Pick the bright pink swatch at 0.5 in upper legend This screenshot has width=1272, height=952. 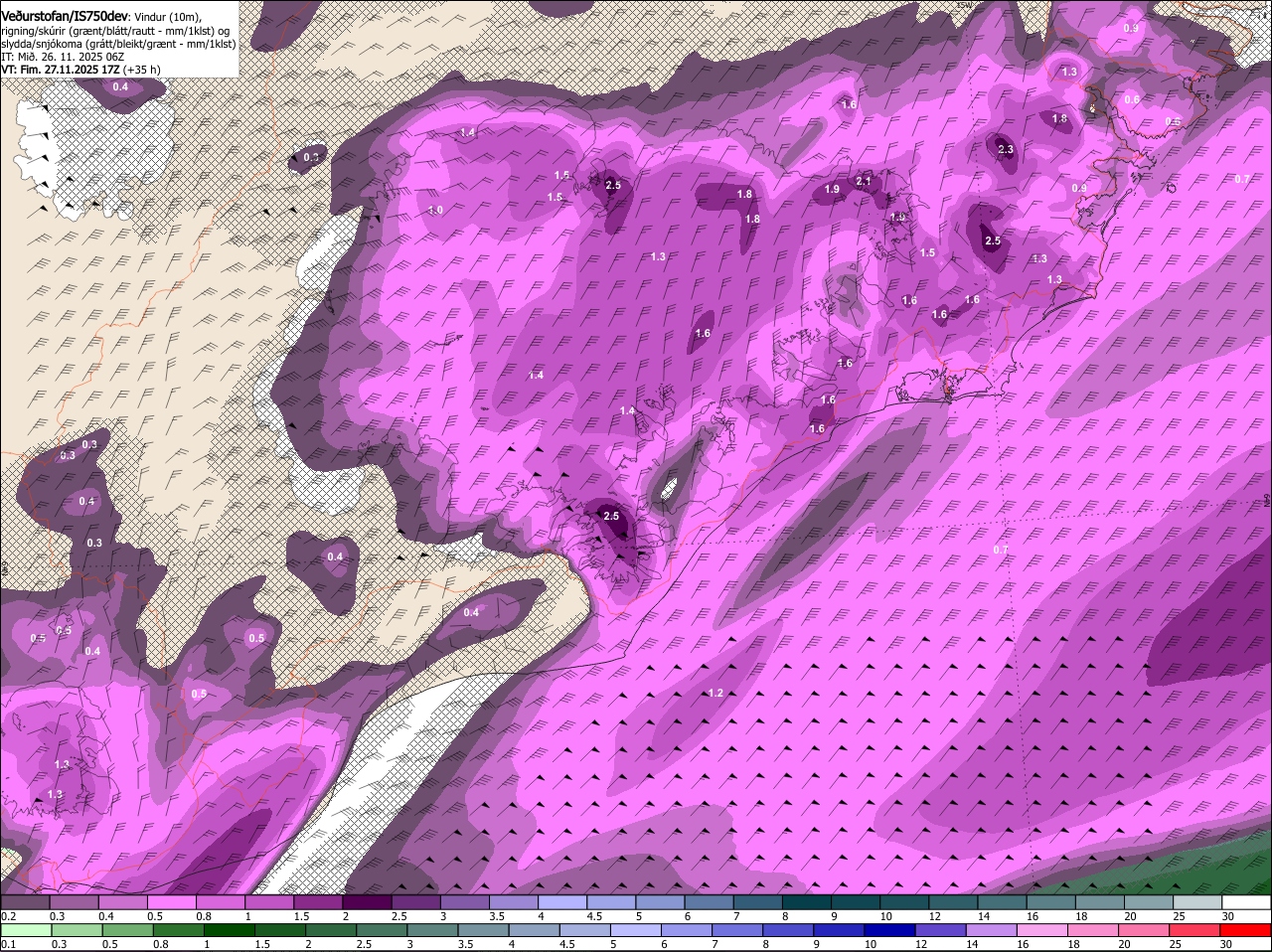(x=171, y=902)
